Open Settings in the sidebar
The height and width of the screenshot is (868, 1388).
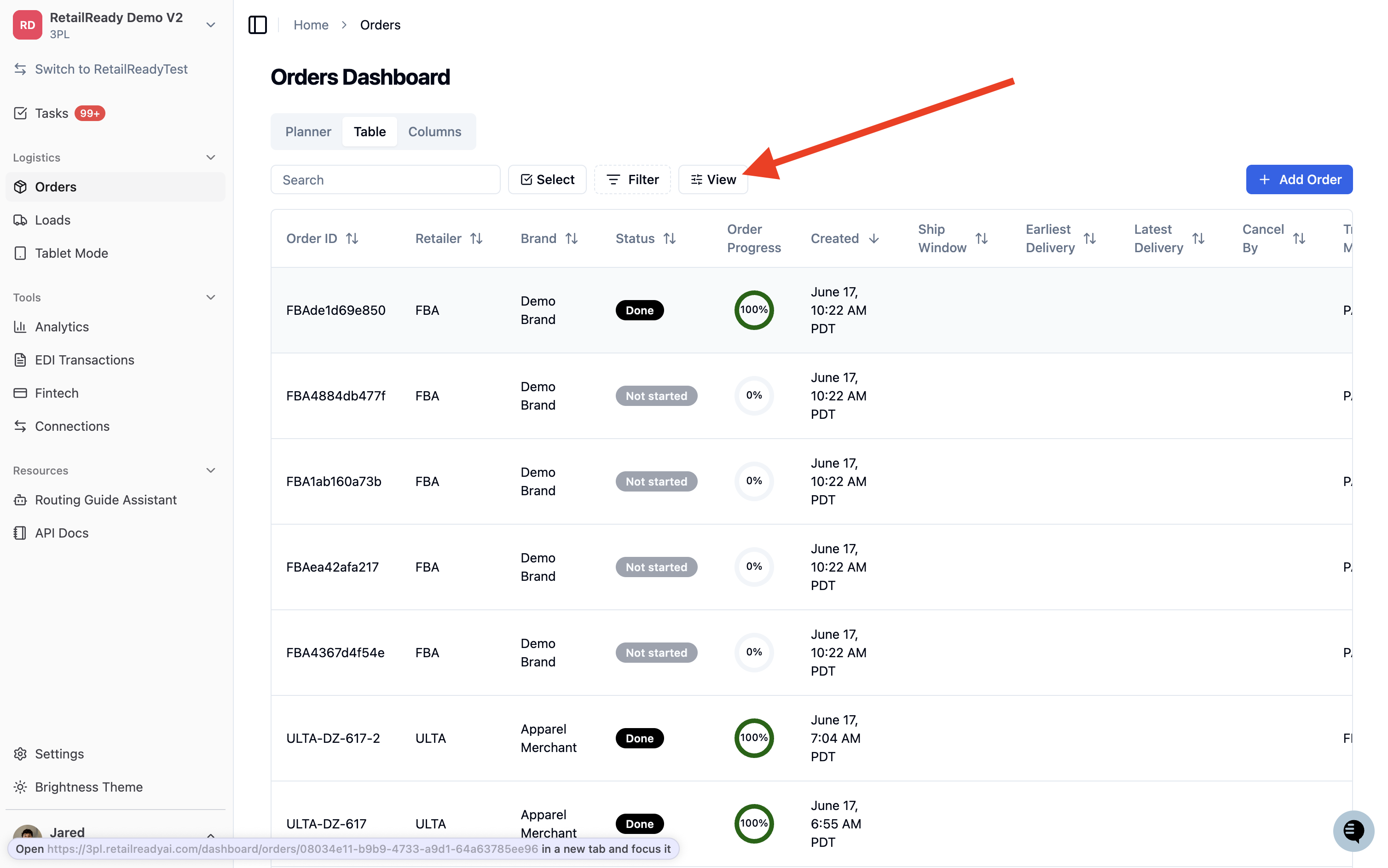pos(49,754)
